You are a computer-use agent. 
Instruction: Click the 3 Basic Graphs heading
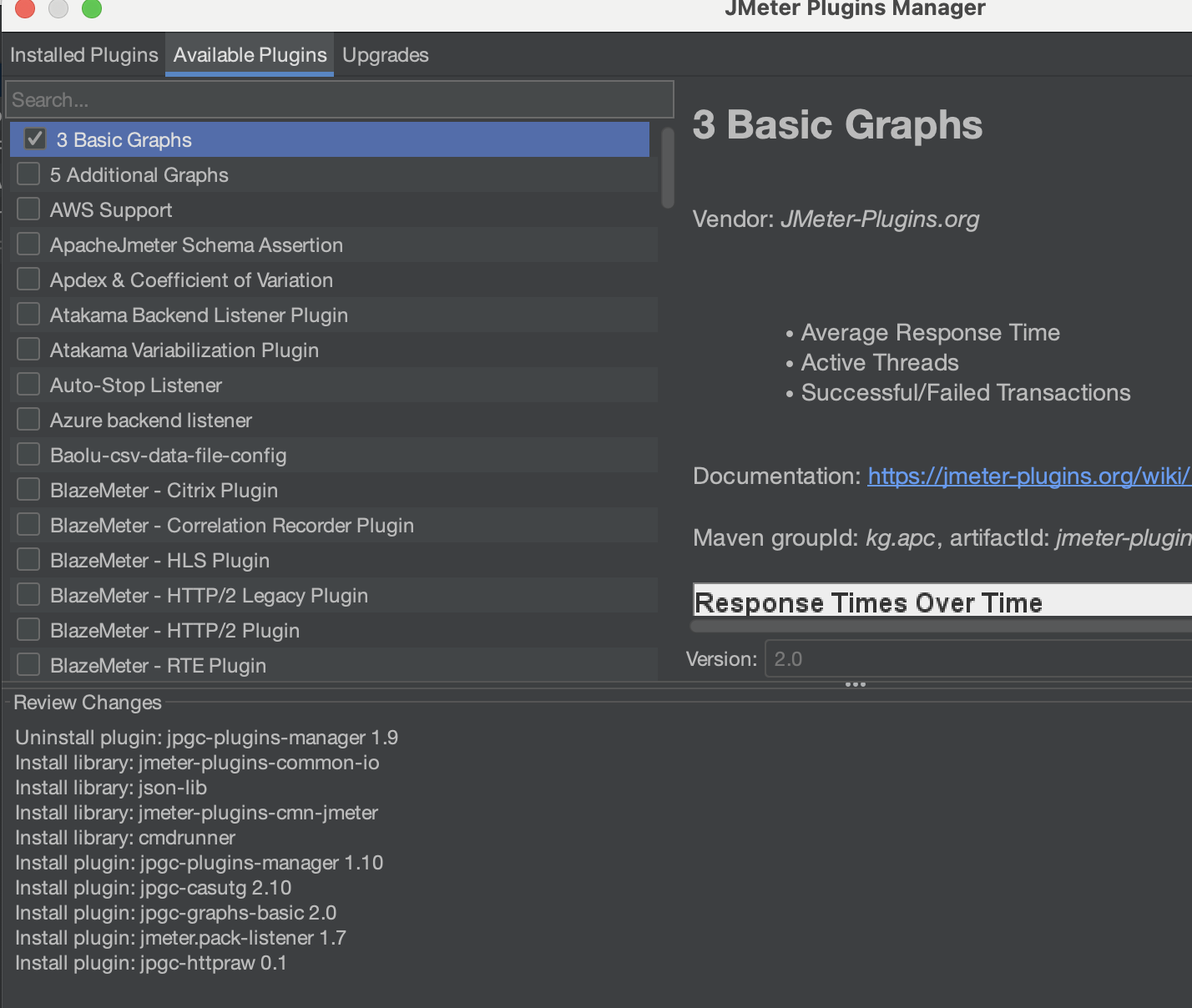pyautogui.click(x=837, y=125)
